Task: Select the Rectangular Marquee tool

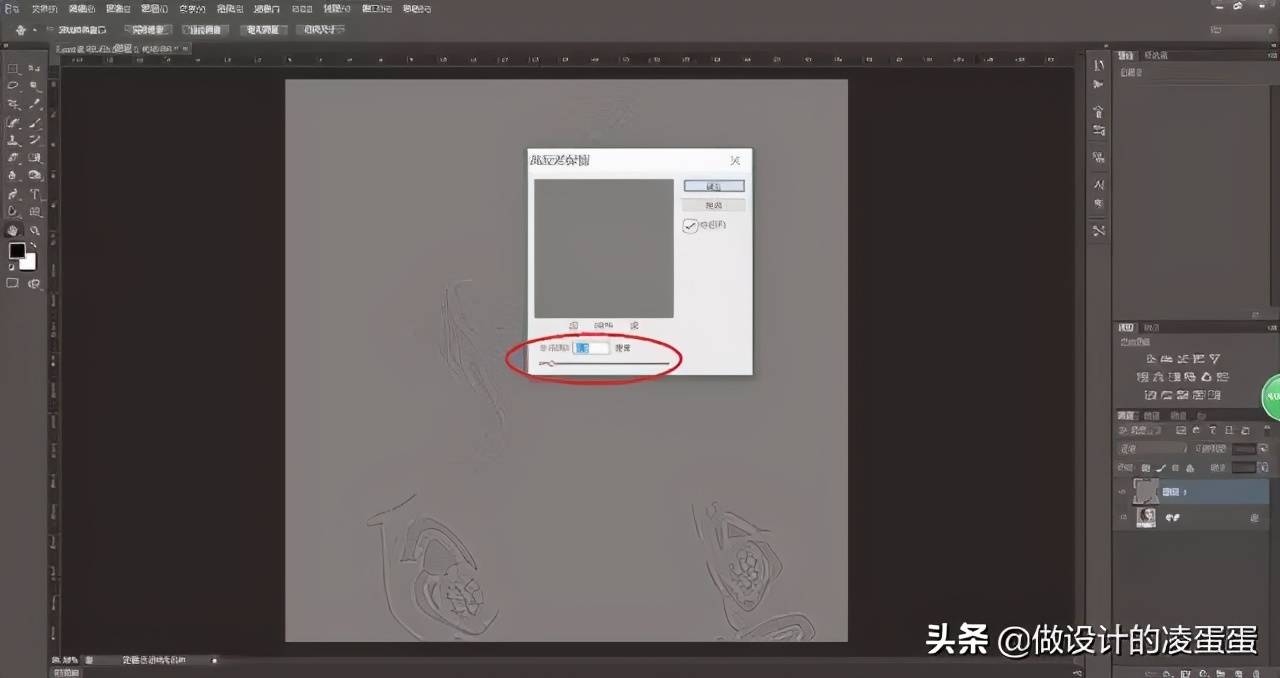Action: click(x=14, y=69)
